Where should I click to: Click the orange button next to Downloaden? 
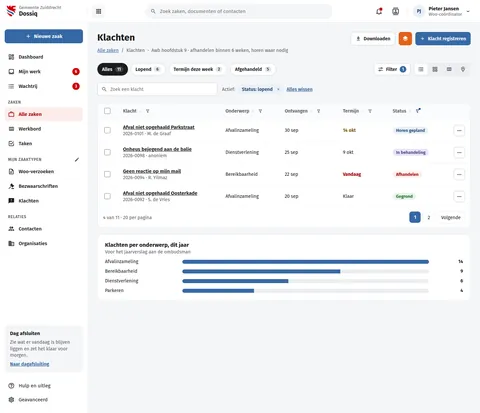405,39
